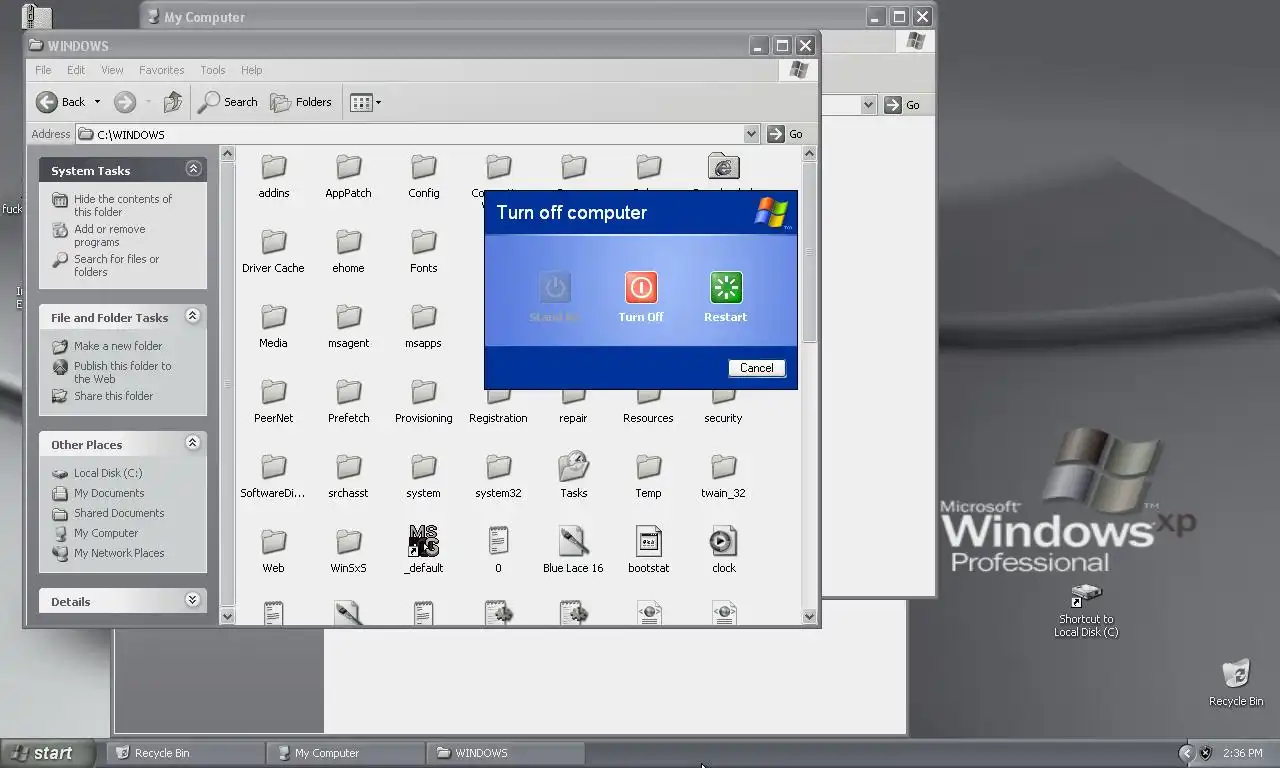Click the file list scroll down arrow

pos(809,617)
